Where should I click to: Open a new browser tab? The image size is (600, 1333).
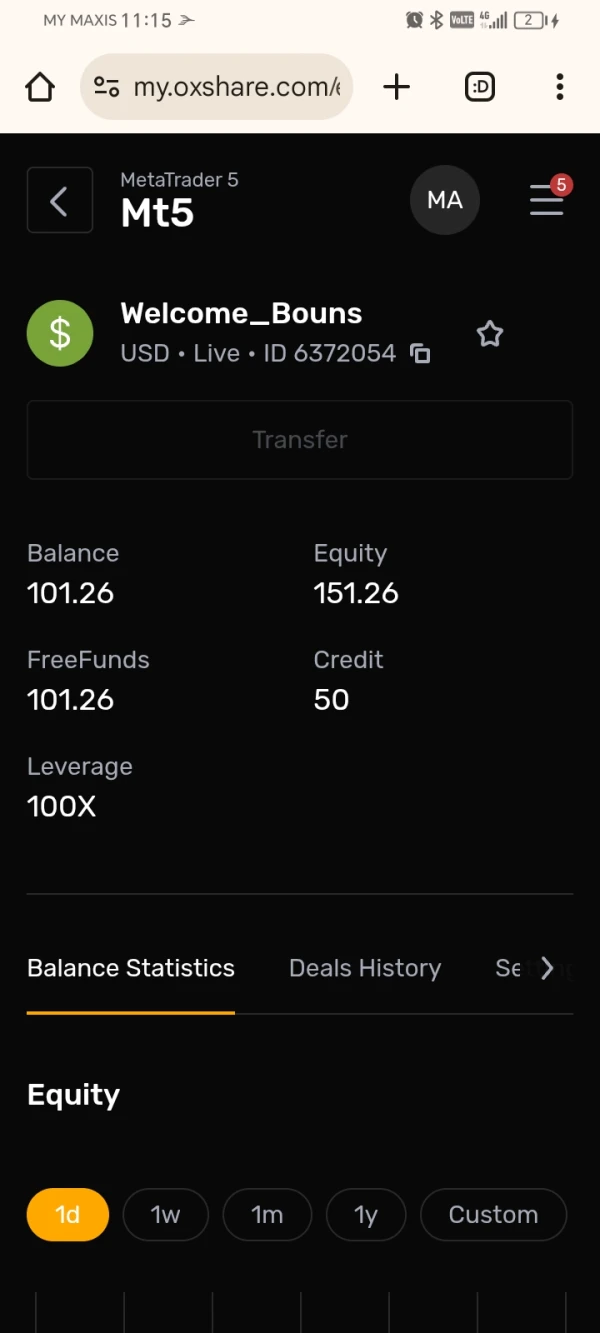(397, 88)
